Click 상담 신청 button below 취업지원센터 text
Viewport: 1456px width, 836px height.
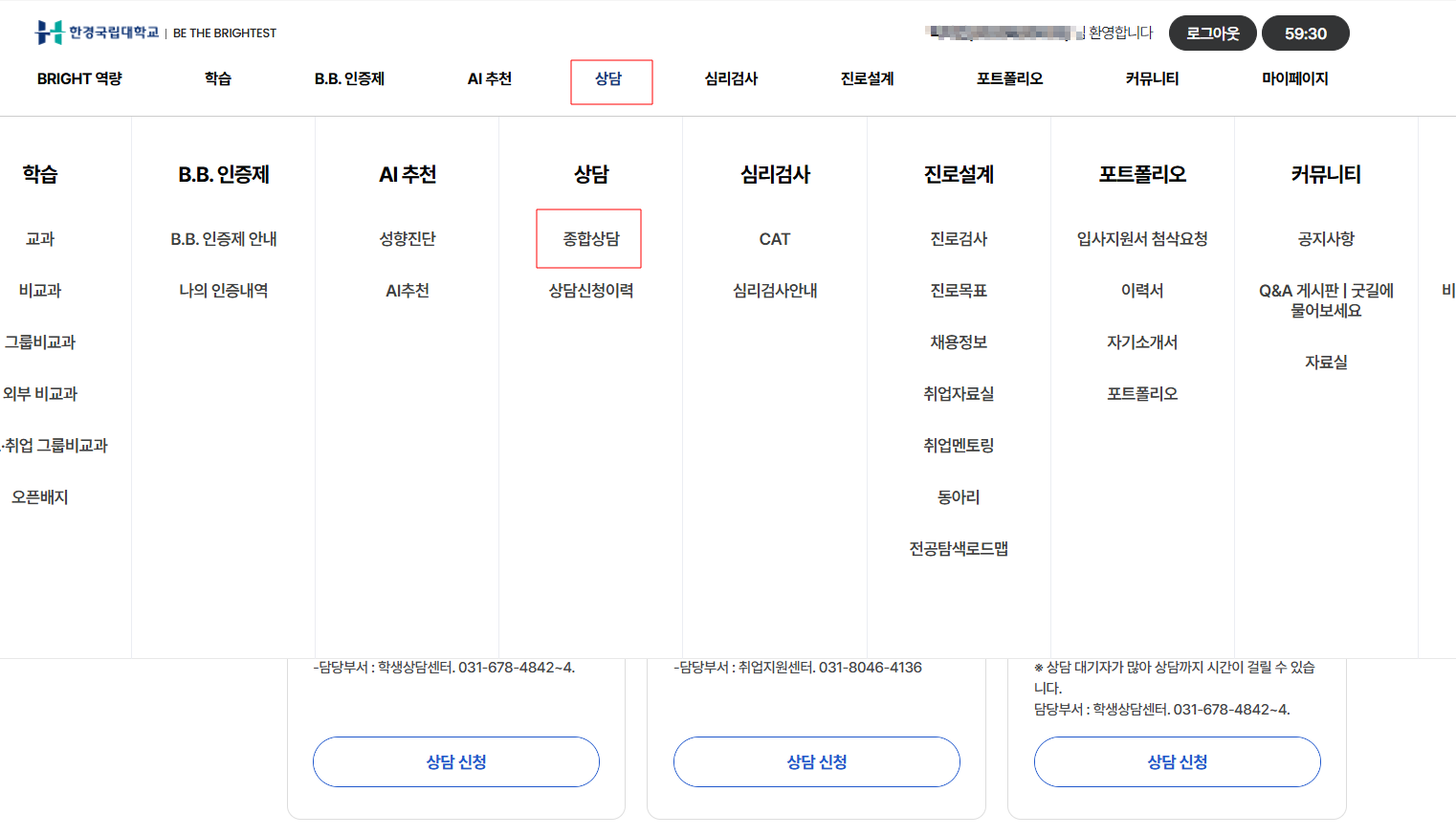click(816, 762)
